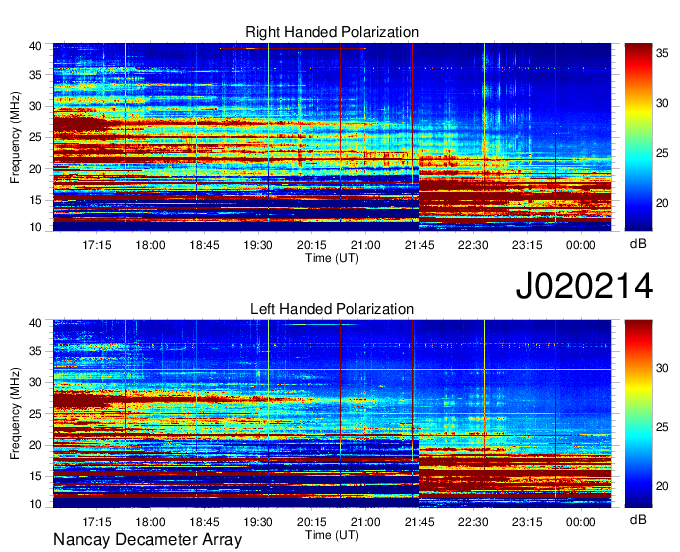Click the 23:15 time tick on the left-handed plot
This screenshot has height=552, width=680.
pyautogui.click(x=527, y=522)
